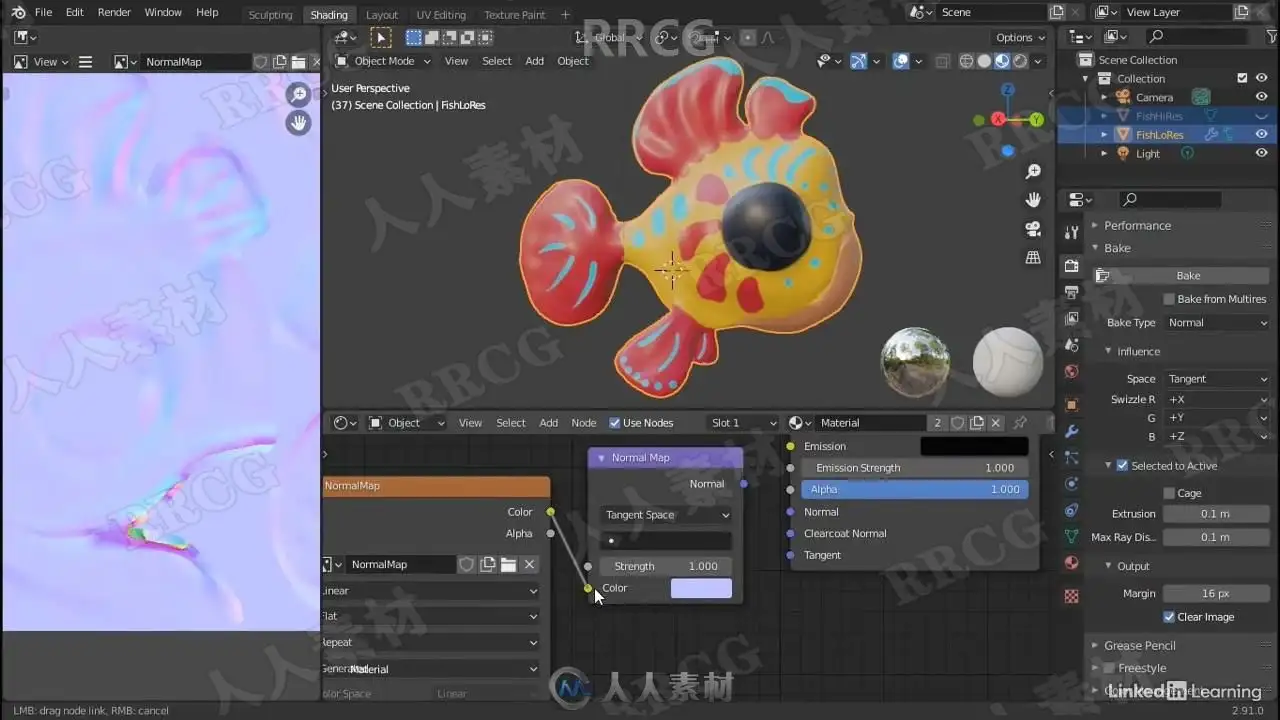Open the Tangent Space dropdown in Normal Map node

[x=667, y=515]
